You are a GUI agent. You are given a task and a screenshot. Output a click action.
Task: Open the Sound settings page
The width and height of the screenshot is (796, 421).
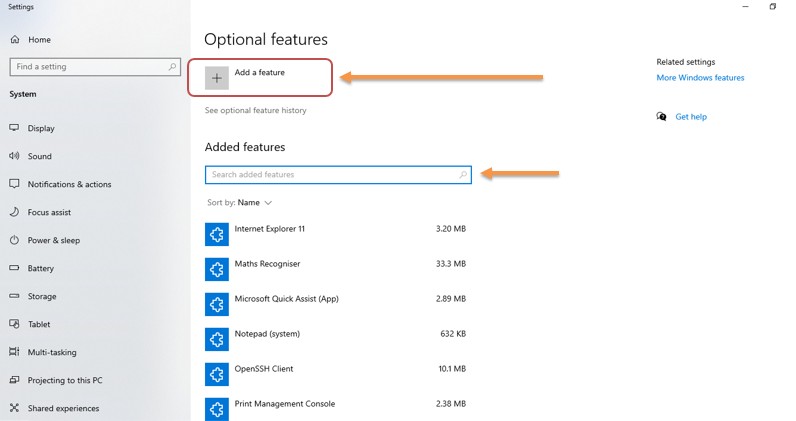pyautogui.click(x=40, y=156)
